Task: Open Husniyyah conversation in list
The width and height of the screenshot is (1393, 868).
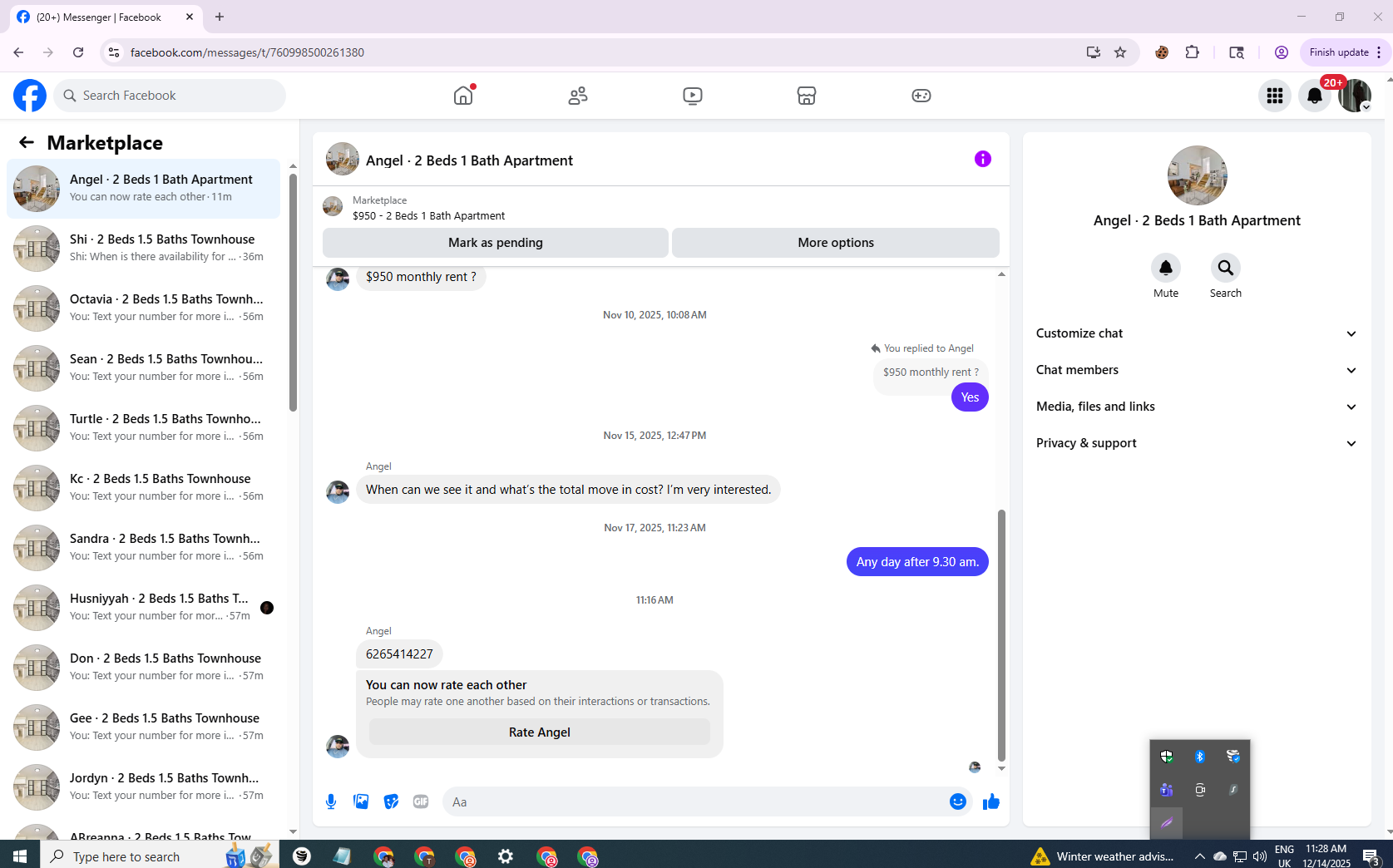Action: [143, 607]
